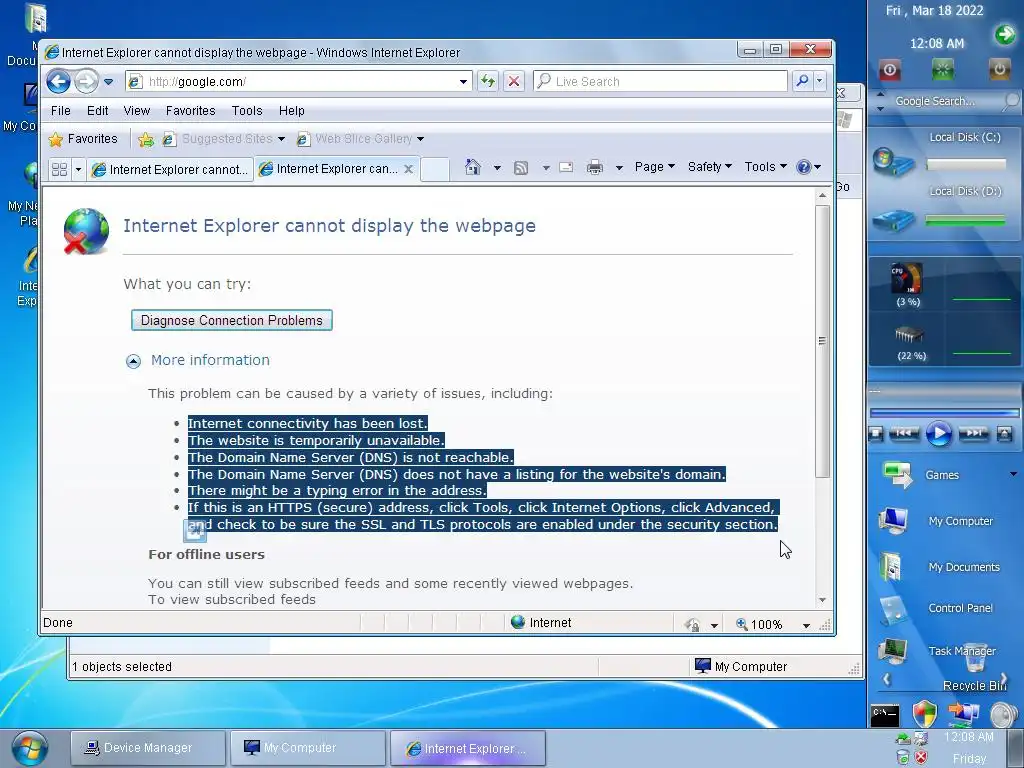Click the Live Search magnifier button
1024x768 pixels.
tap(802, 81)
